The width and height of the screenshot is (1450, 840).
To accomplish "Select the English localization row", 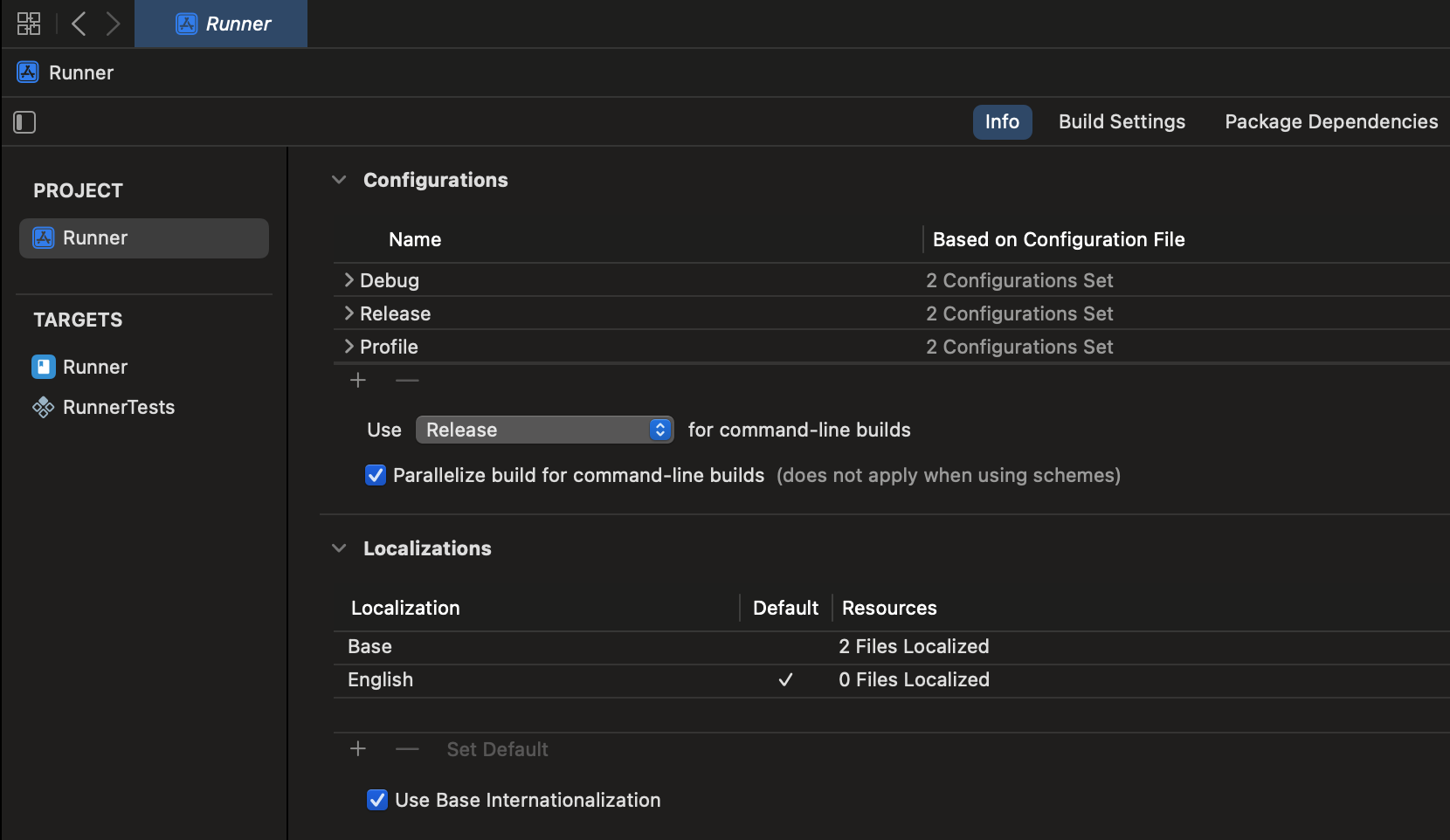I will click(x=892, y=680).
